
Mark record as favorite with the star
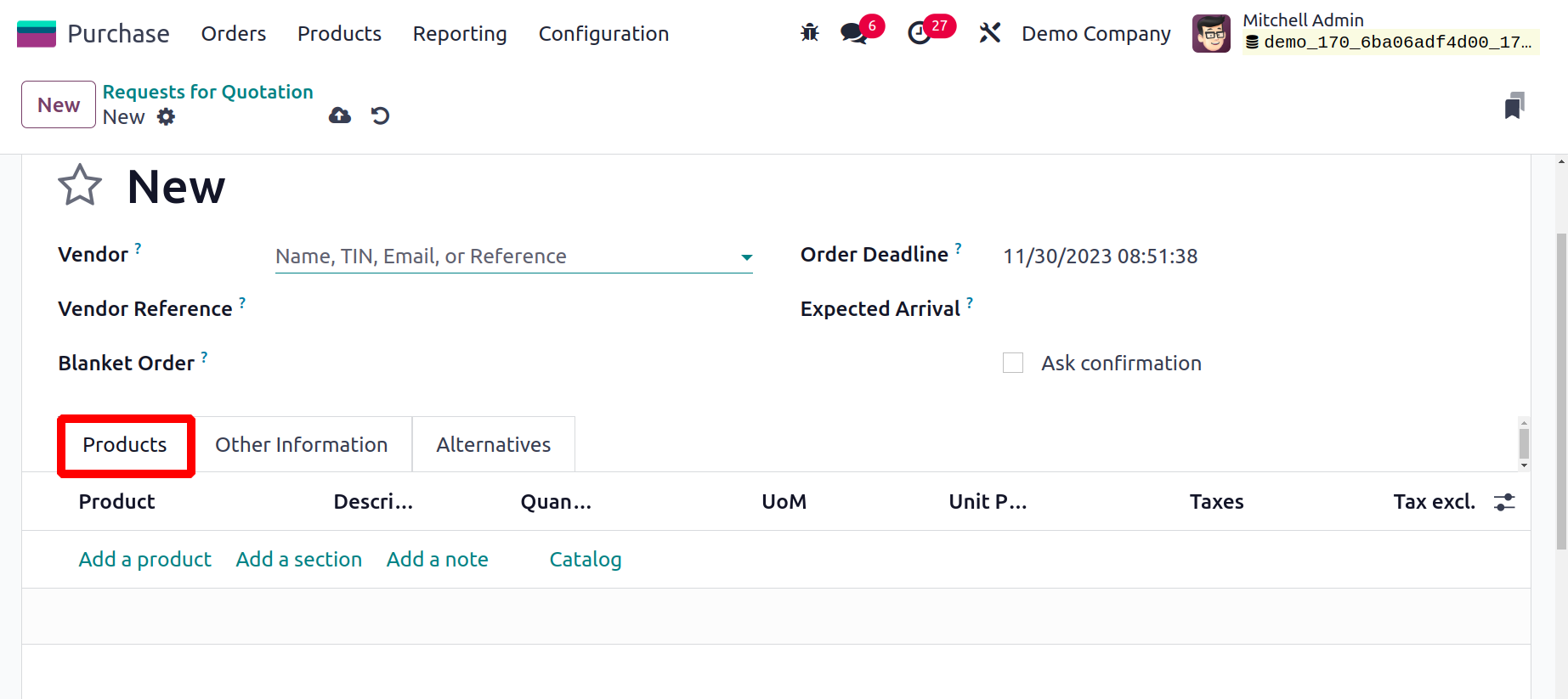(80, 186)
